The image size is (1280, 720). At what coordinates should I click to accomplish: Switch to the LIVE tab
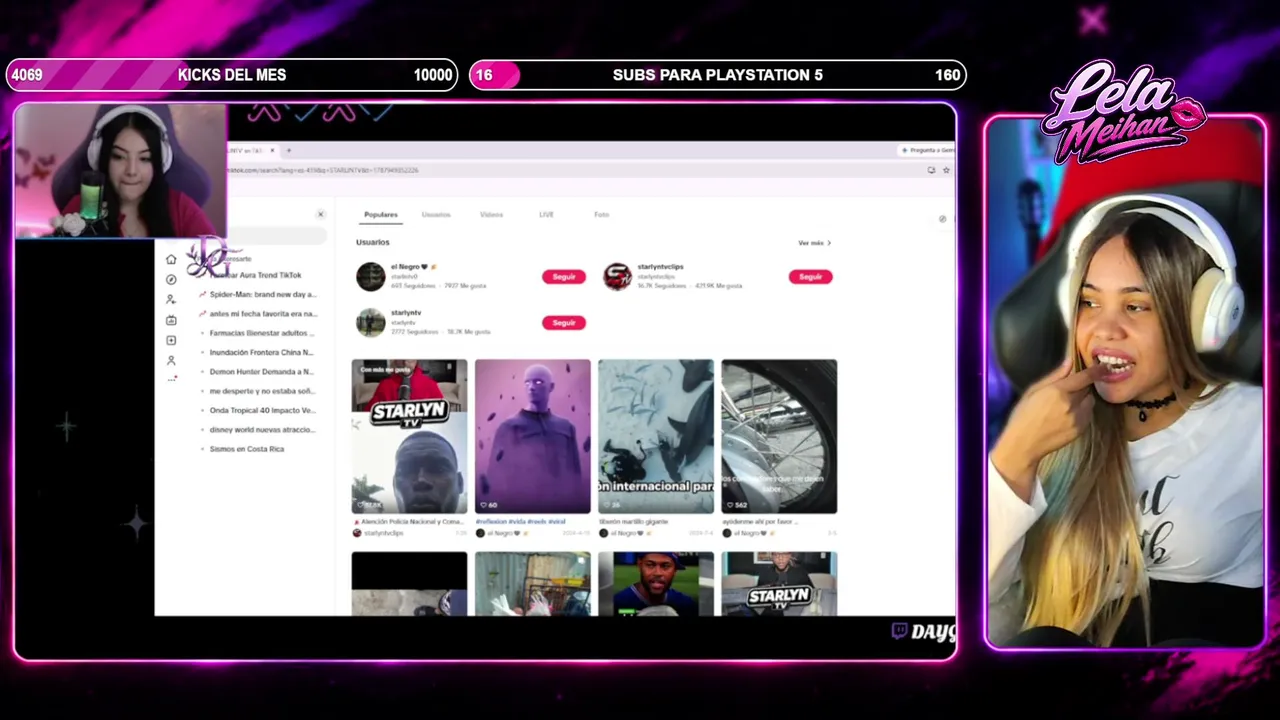[546, 215]
